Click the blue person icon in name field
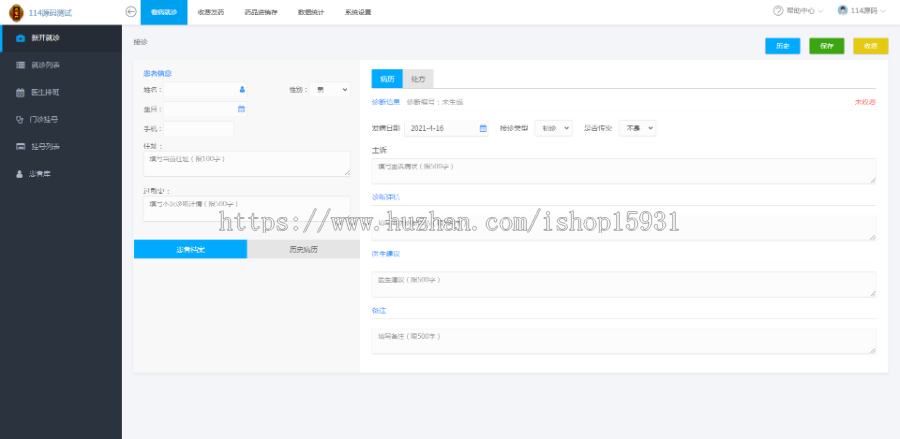900x439 pixels. click(x=241, y=90)
